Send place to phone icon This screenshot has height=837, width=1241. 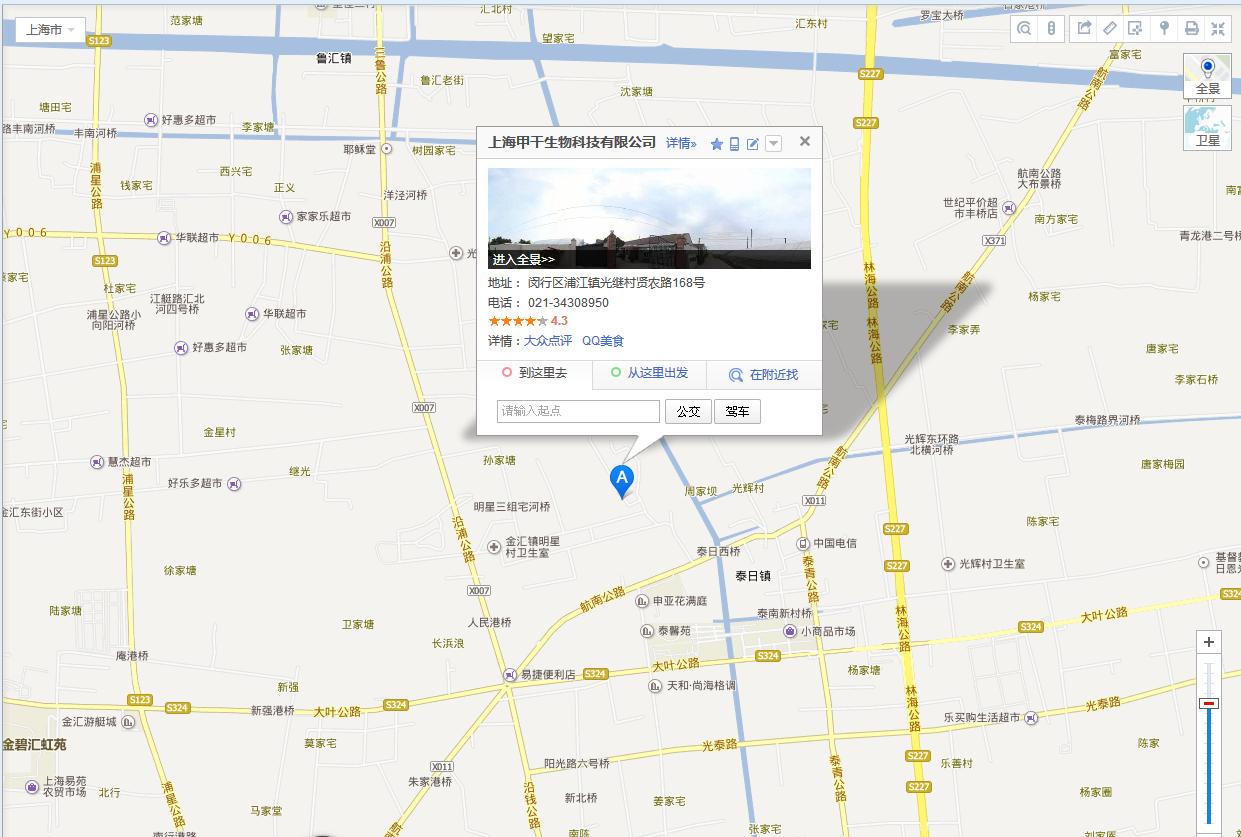click(x=735, y=144)
